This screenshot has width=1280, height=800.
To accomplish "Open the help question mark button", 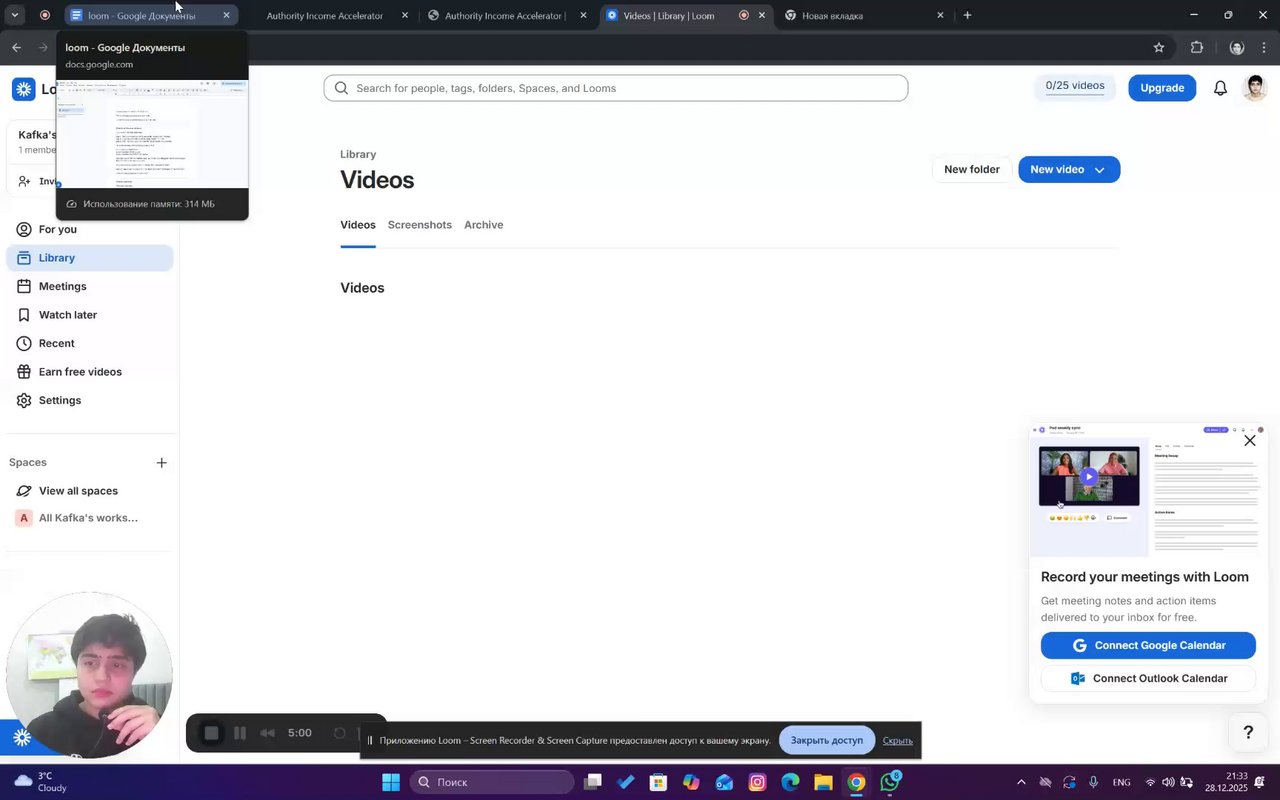I will 1247,732.
